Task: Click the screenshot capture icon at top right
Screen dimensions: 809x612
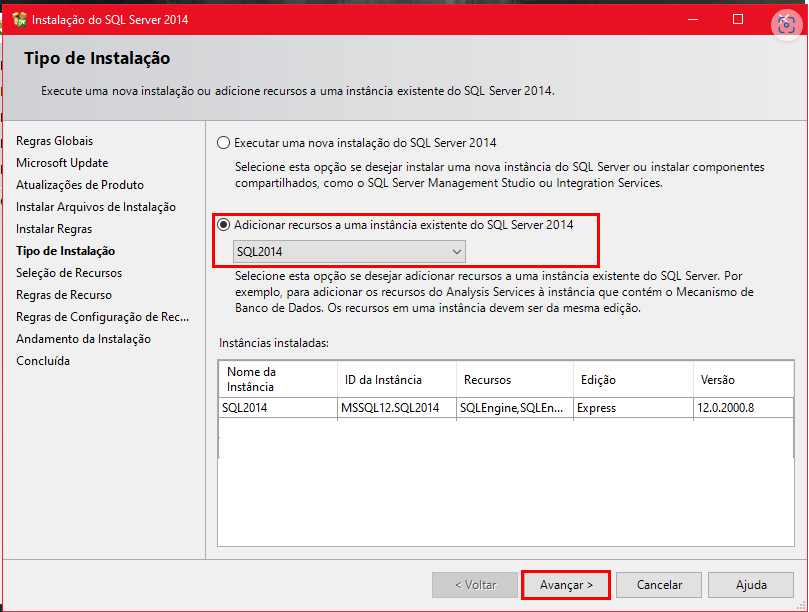Action: point(785,25)
